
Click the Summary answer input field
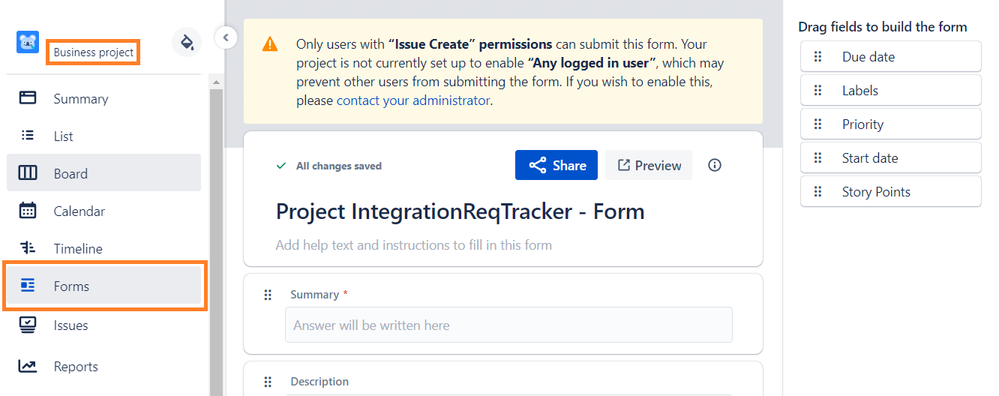(x=508, y=325)
